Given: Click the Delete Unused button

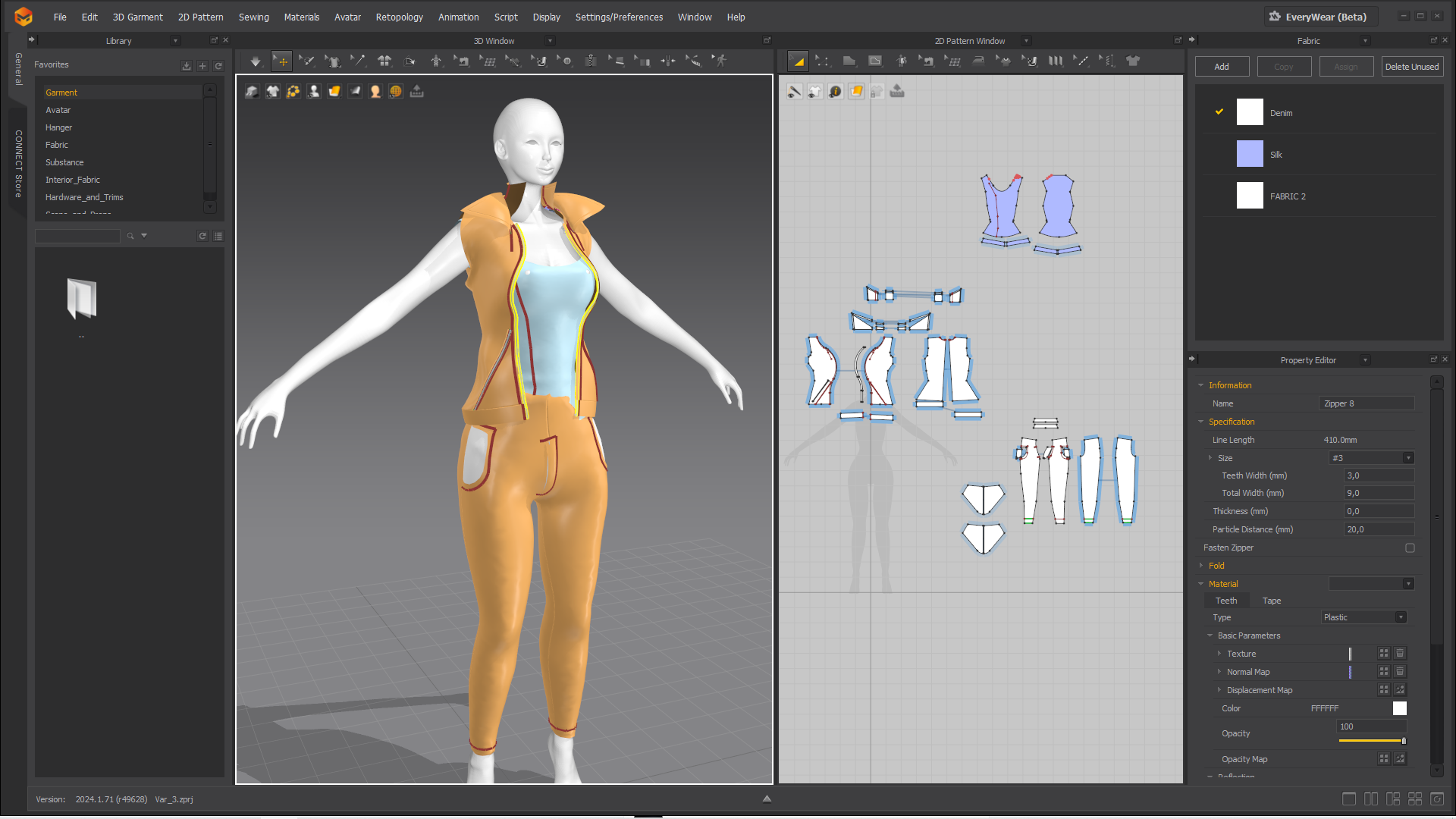Looking at the screenshot, I should pos(1411,67).
